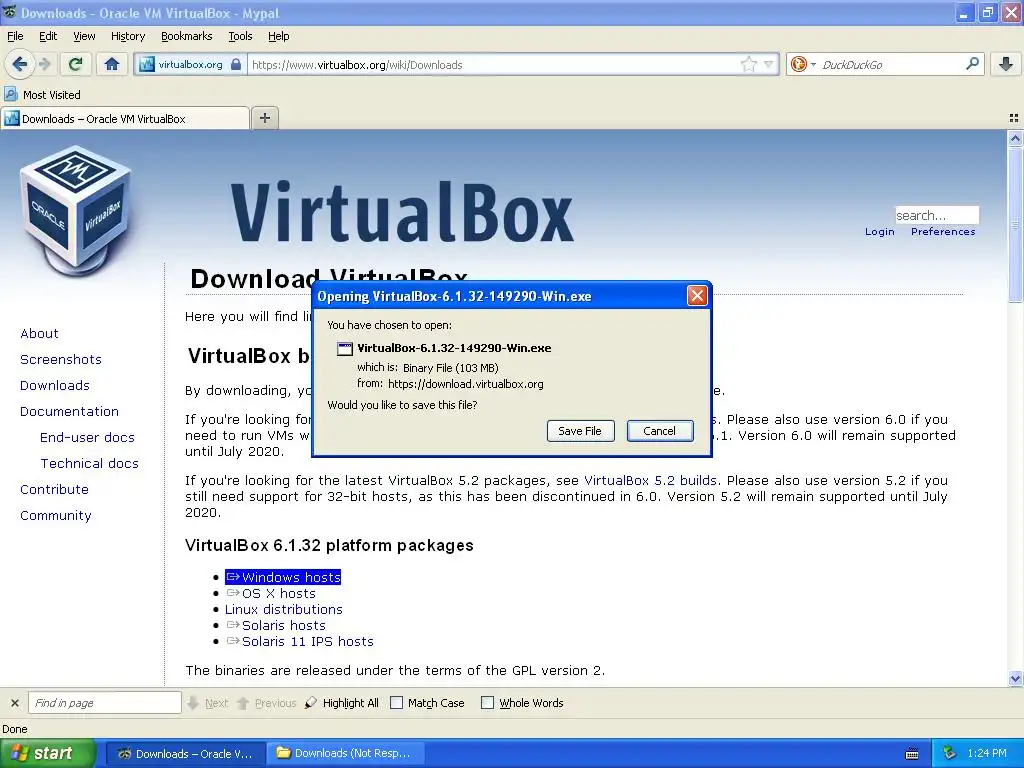Click the find Next arrow button
The image size is (1024, 768).
207,703
